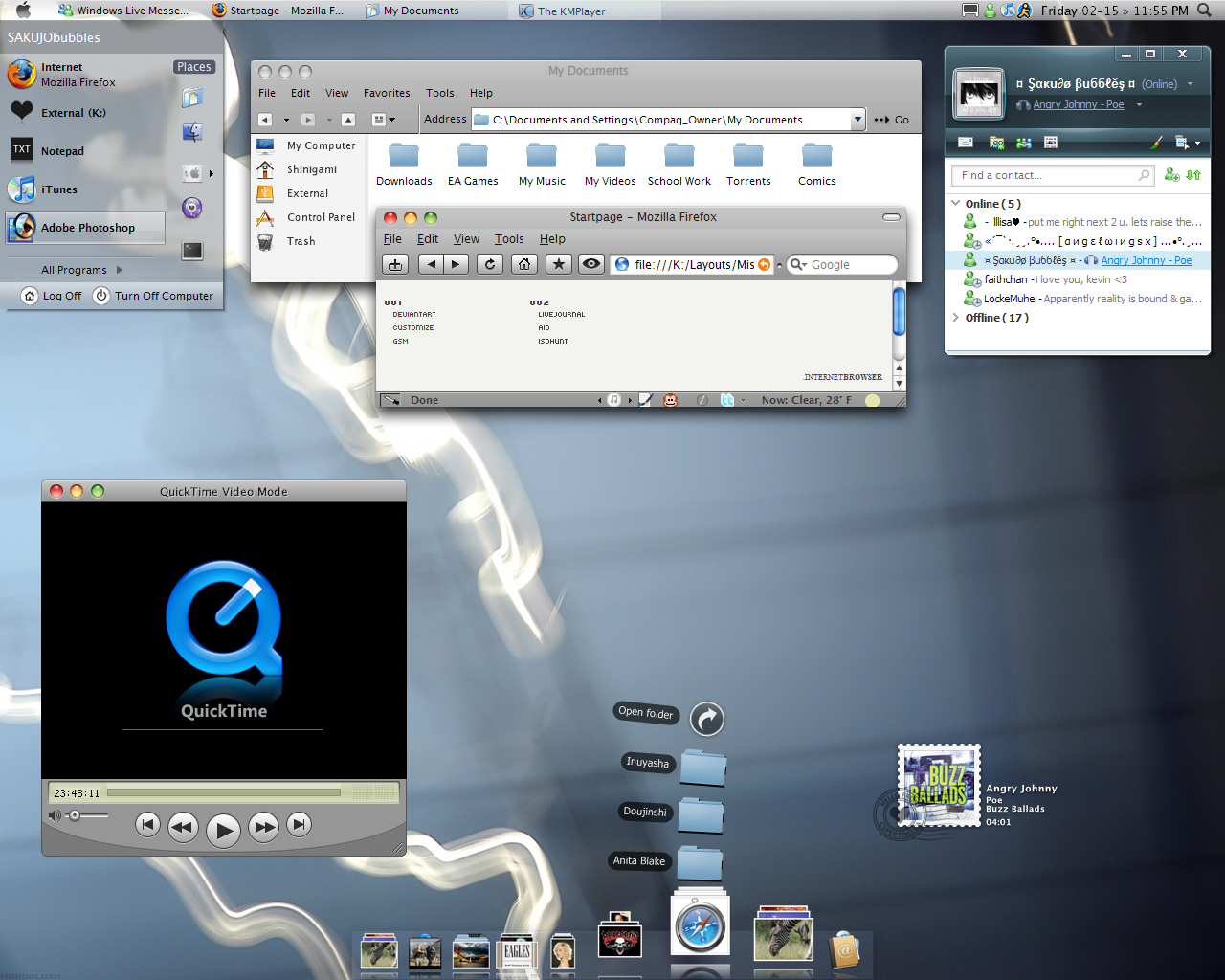This screenshot has width=1225, height=980.
Task: Click the iTunes icon in start menu
Action: (21, 189)
